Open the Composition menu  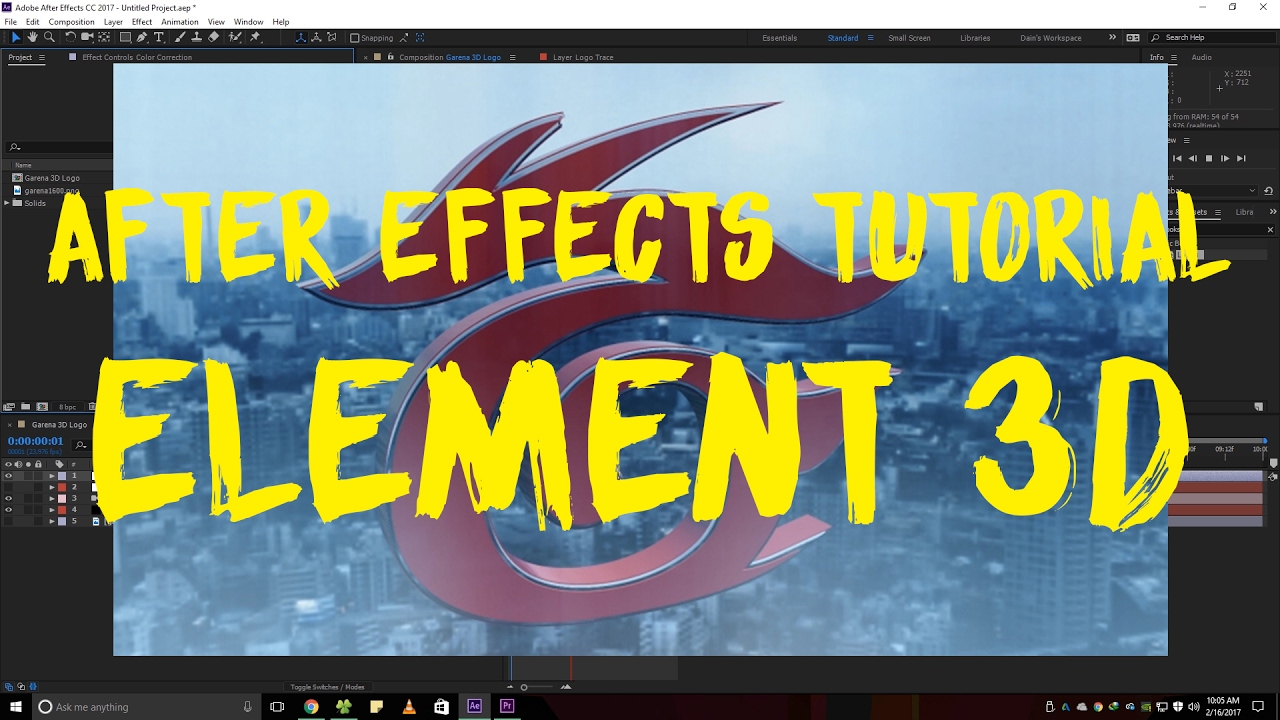point(71,22)
